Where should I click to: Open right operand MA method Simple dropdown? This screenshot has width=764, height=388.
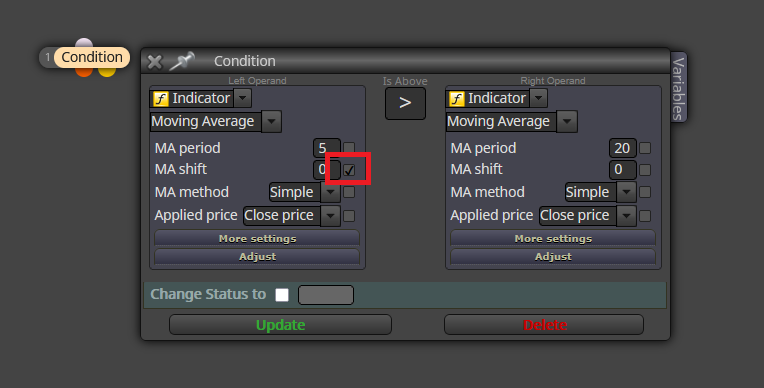[626, 192]
